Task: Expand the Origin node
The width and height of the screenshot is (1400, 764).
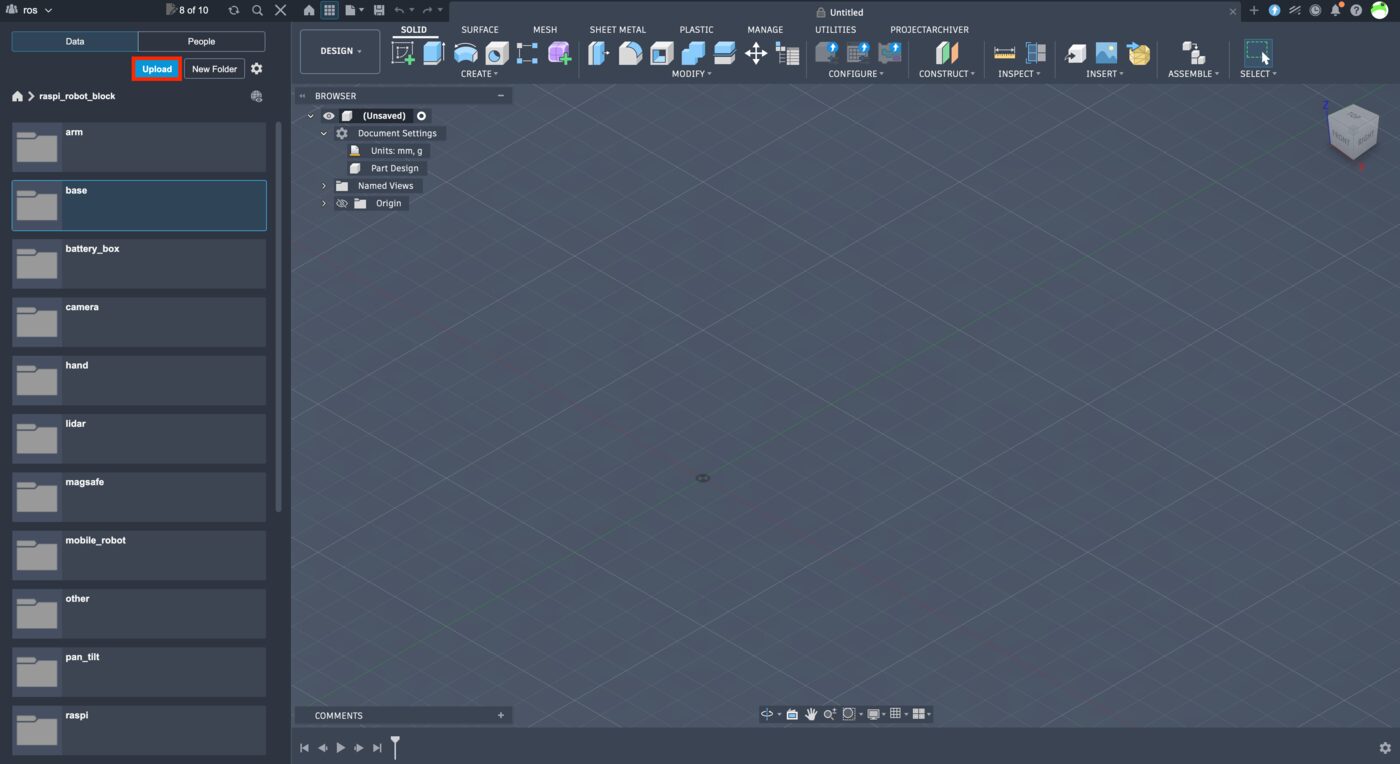Action: 324,203
